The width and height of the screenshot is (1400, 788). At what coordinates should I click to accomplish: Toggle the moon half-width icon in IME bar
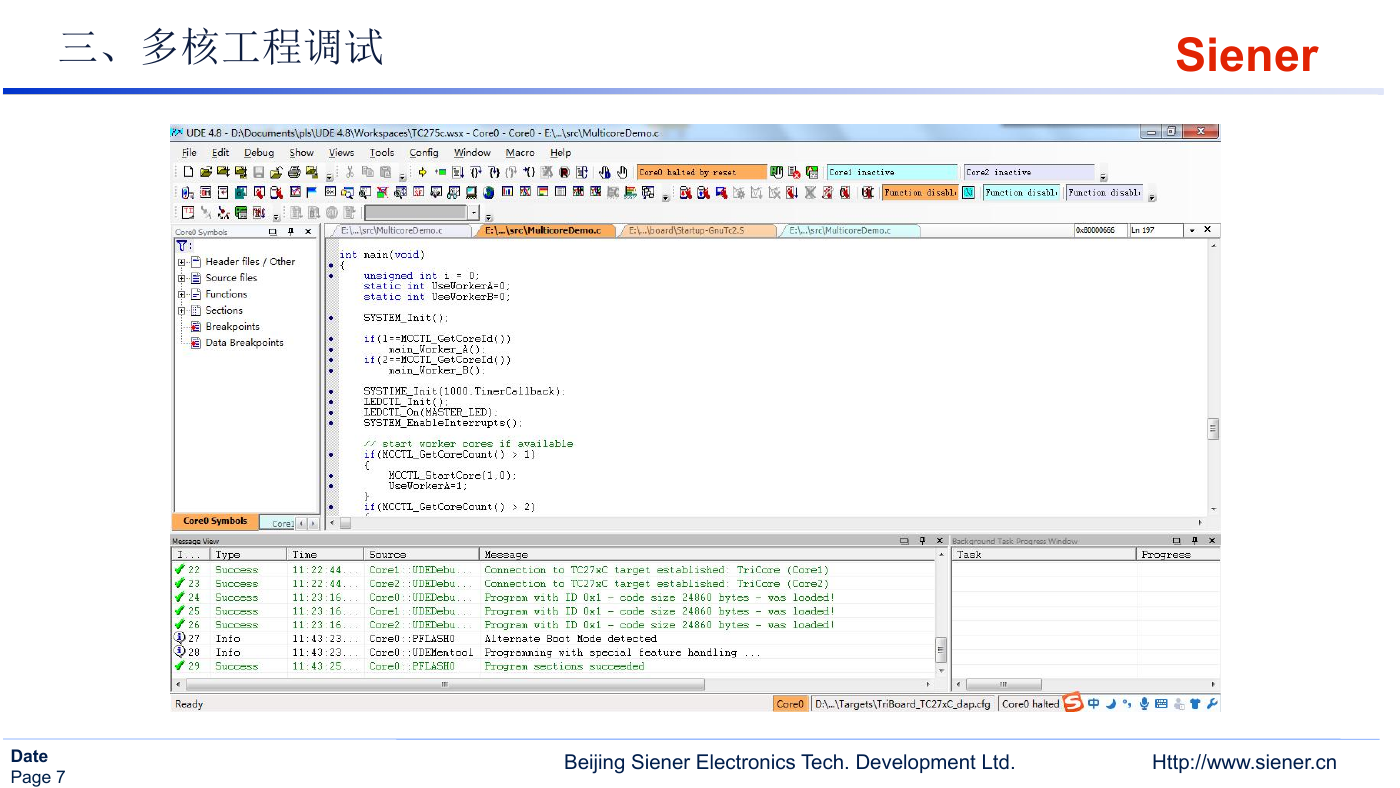tap(1111, 704)
